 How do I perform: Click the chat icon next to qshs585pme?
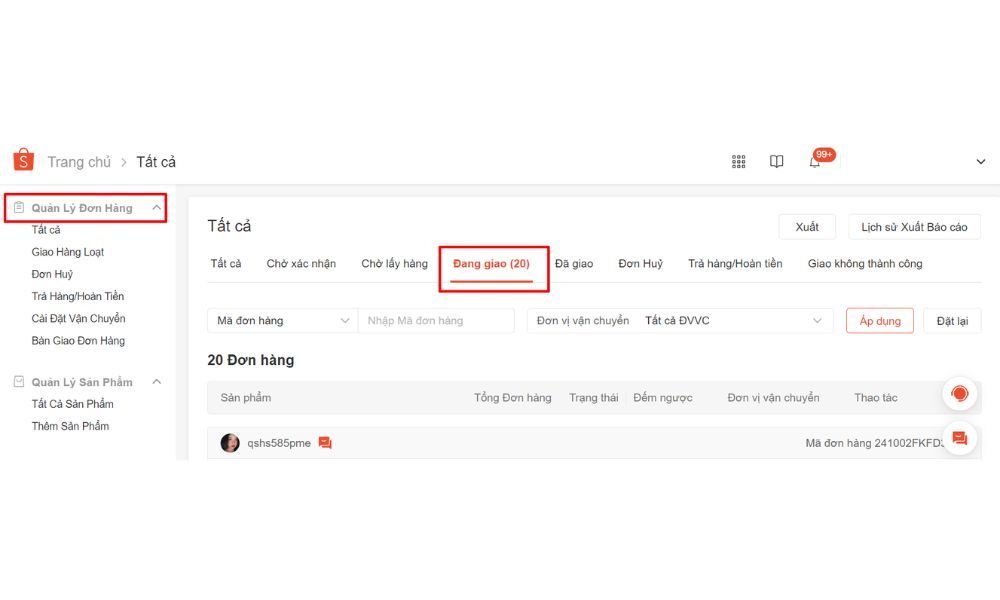325,443
